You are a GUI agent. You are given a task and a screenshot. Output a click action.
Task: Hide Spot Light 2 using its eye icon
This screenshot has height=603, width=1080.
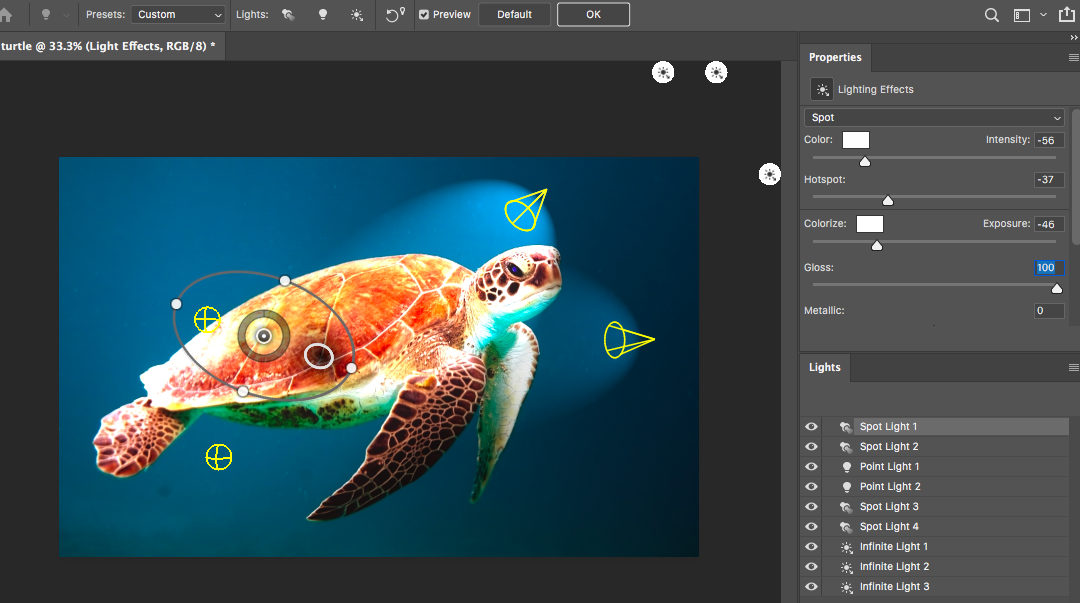click(811, 447)
